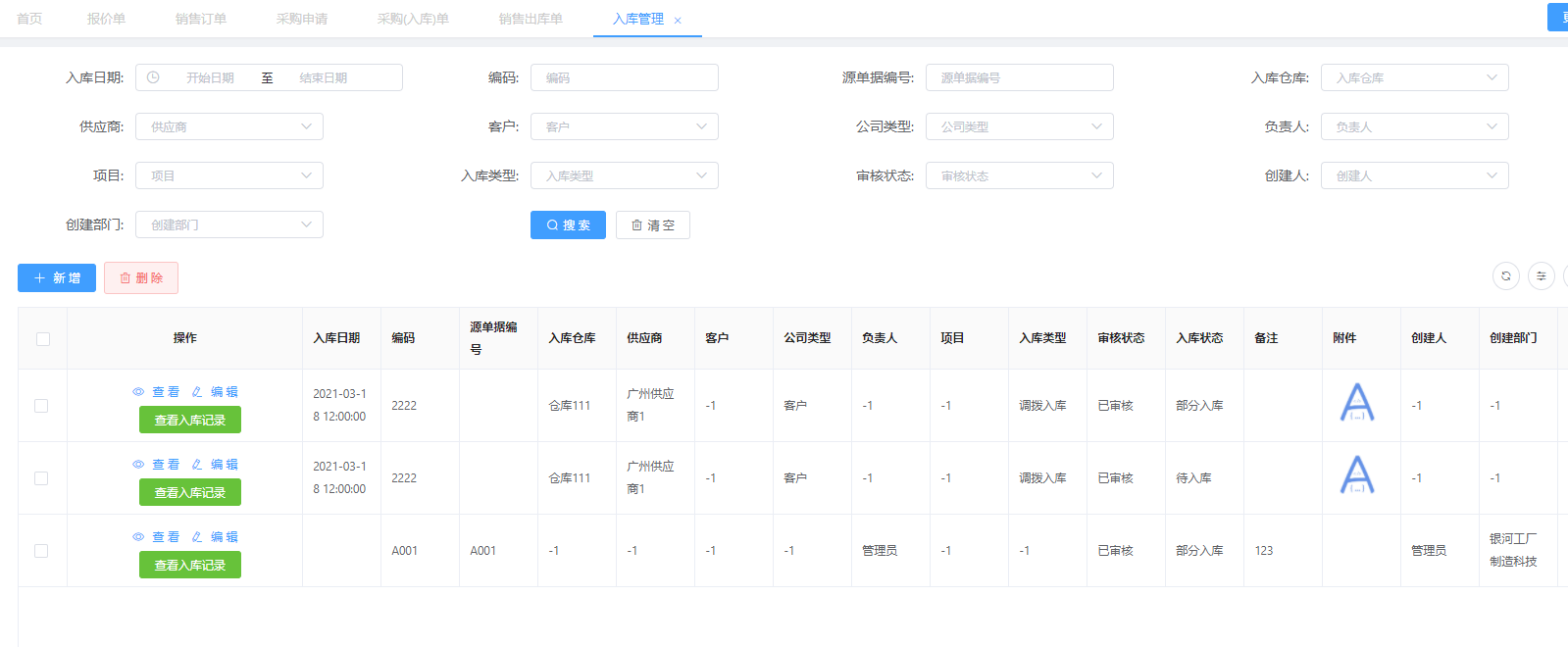Click the red 删除 button
Screen dimensions: 1568x647
pyautogui.click(x=141, y=277)
